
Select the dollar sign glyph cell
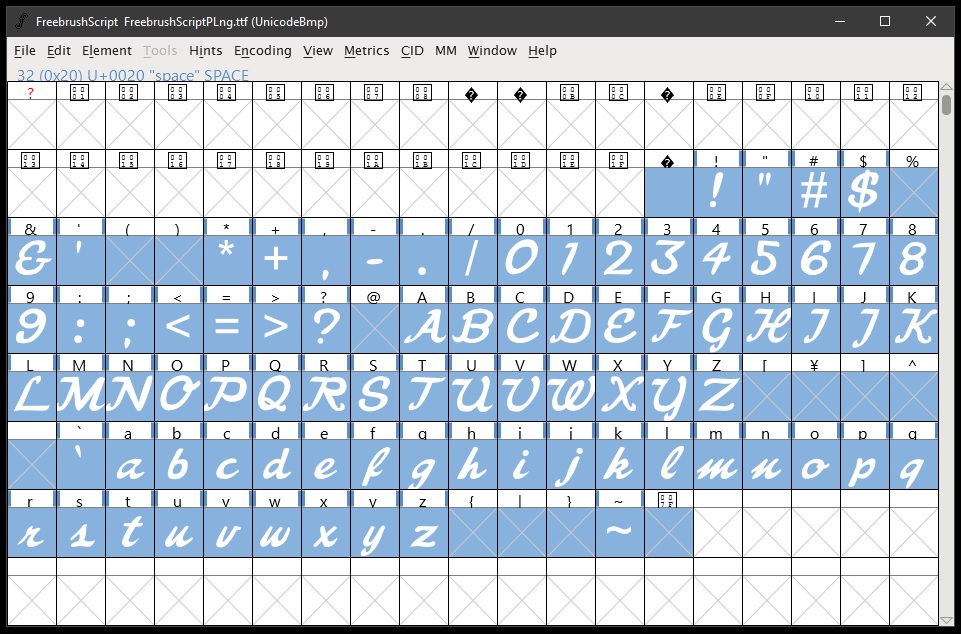coord(865,193)
